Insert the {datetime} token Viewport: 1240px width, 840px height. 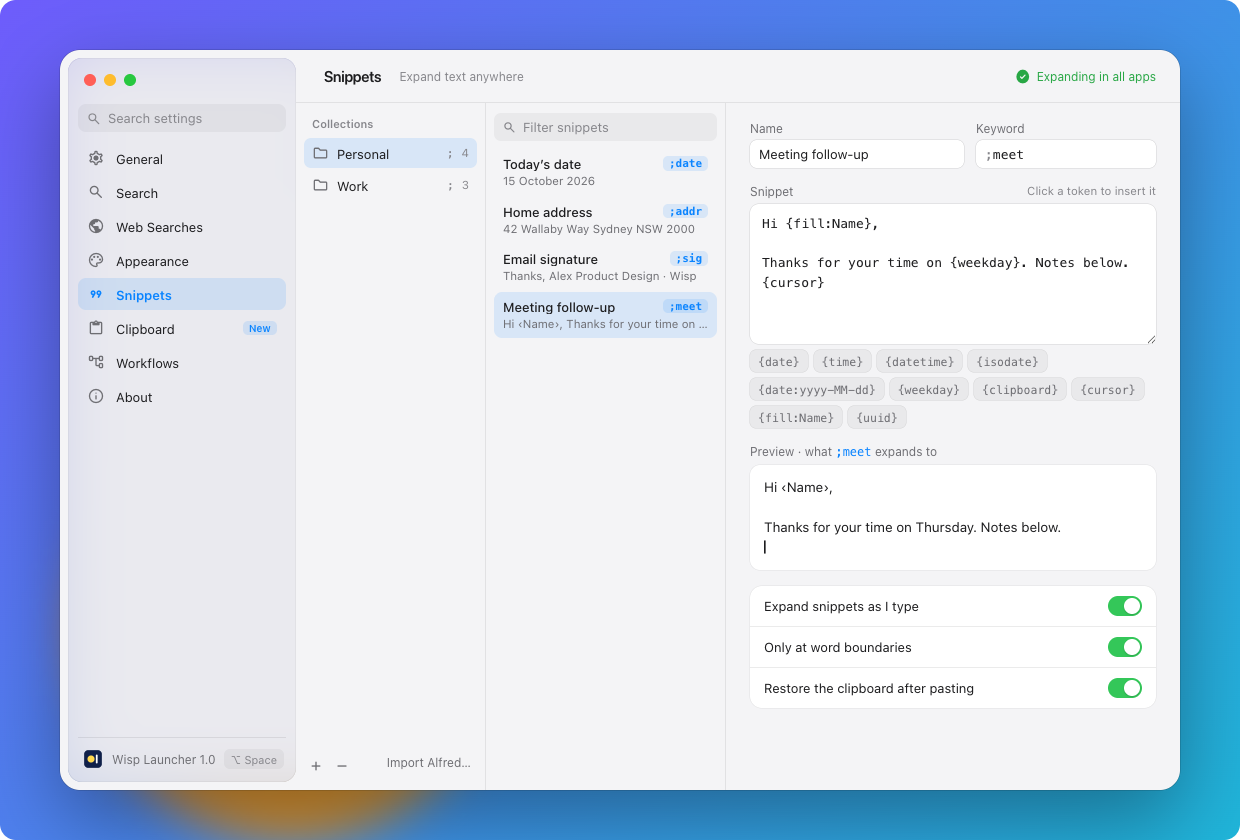pos(919,361)
